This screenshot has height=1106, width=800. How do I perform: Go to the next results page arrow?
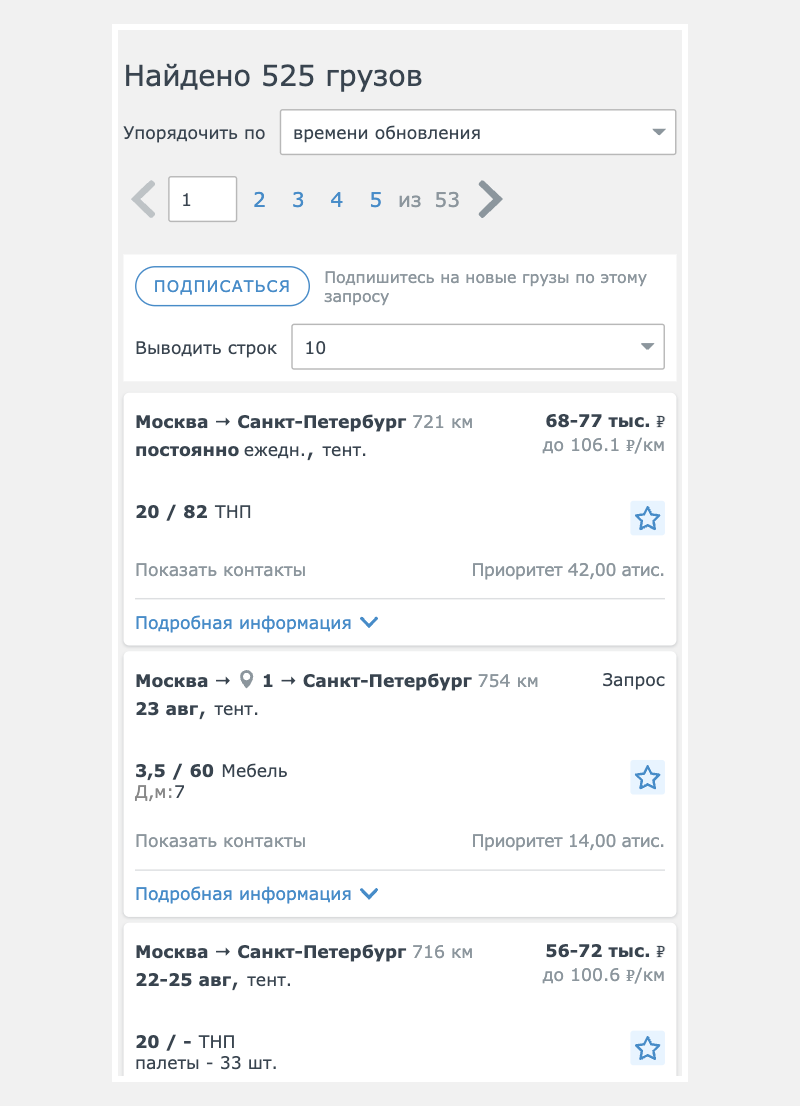click(490, 200)
